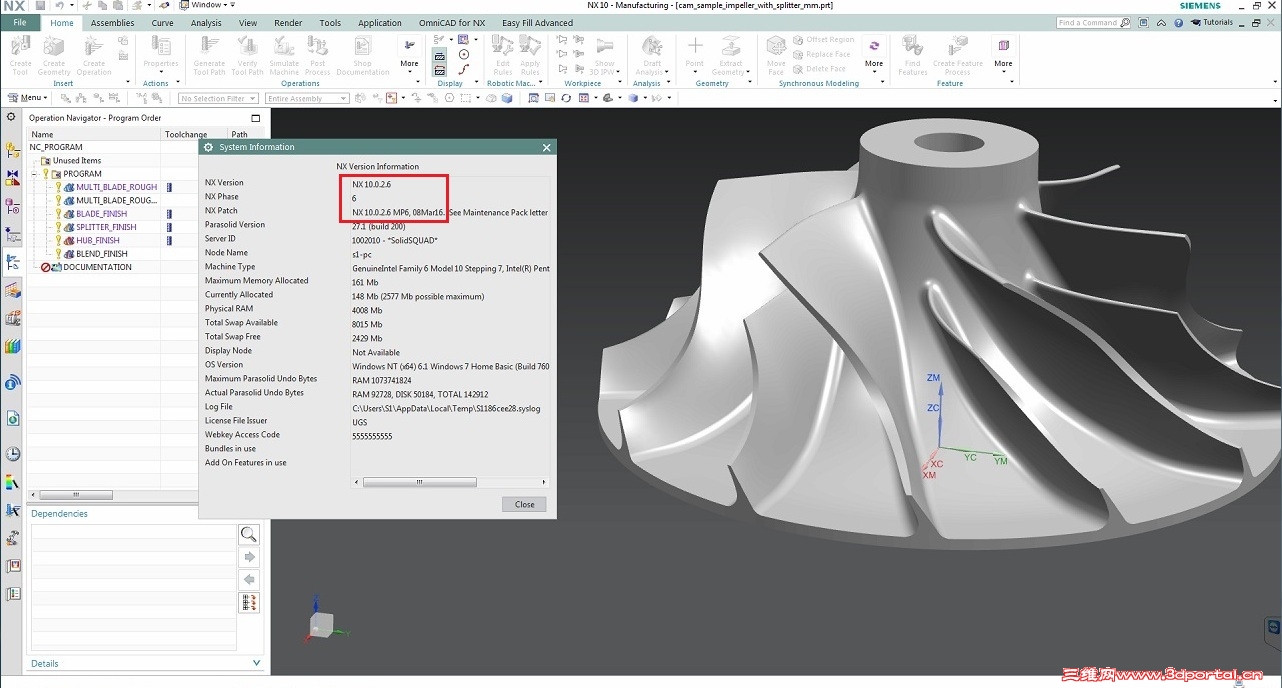Open the History clock icon in resource bar
This screenshot has height=688, width=1282.
point(13,454)
